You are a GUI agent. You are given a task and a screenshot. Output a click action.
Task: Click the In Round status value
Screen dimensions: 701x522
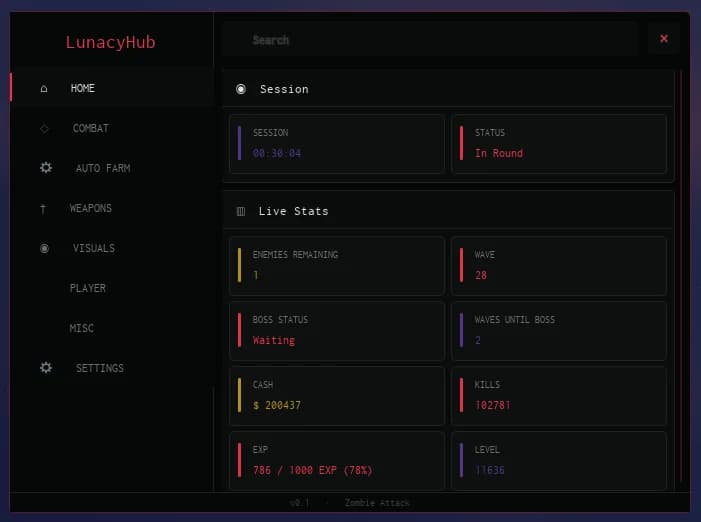point(498,153)
